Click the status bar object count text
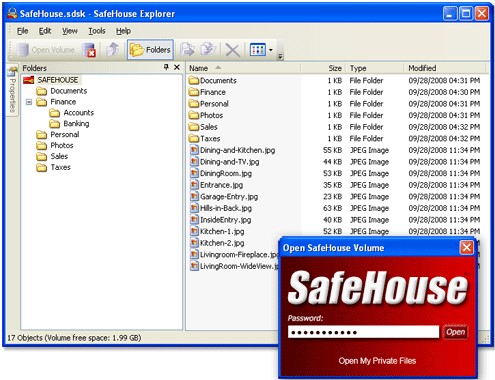The image size is (495, 380). 74,338
